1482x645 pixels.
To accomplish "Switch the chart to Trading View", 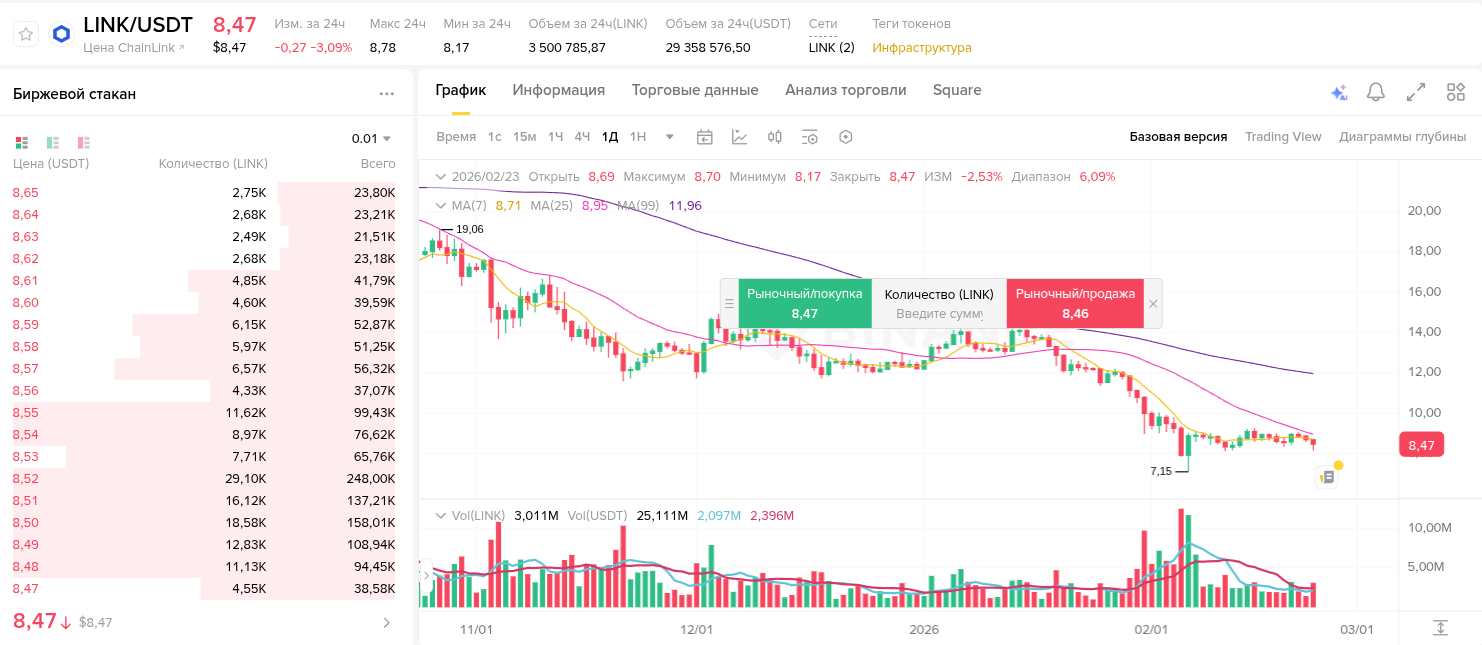I will pos(1283,137).
